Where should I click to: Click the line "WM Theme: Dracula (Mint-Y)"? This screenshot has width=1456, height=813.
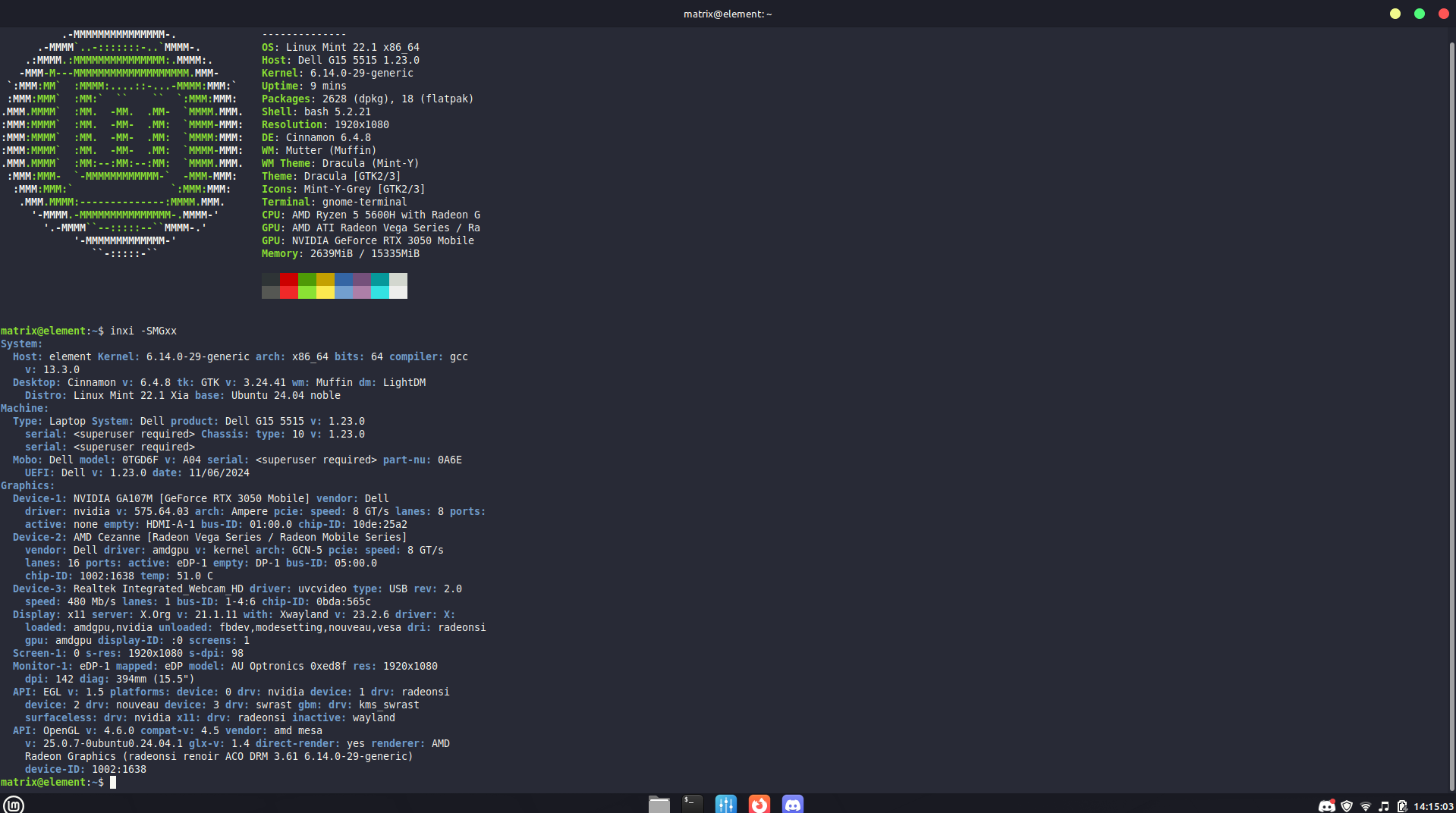coord(341,163)
